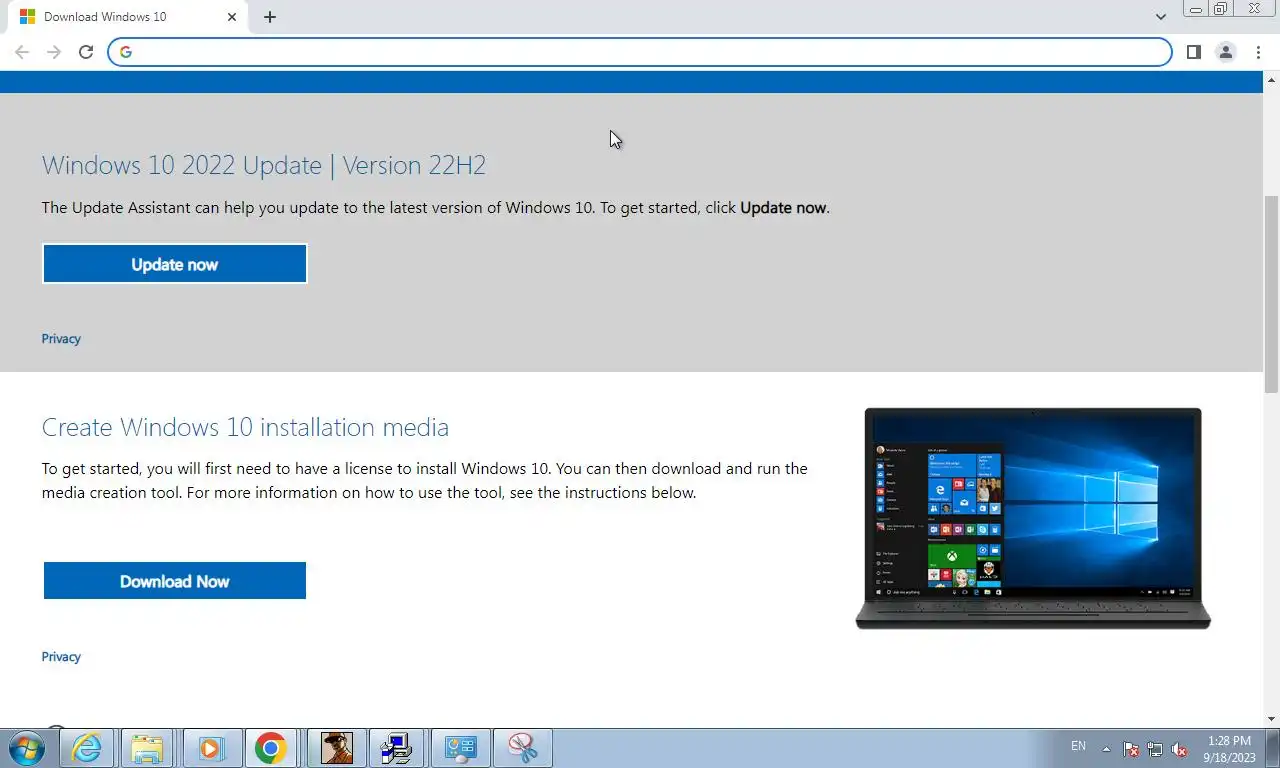
Task: Click the Windows 10 laptop image
Action: click(1033, 518)
